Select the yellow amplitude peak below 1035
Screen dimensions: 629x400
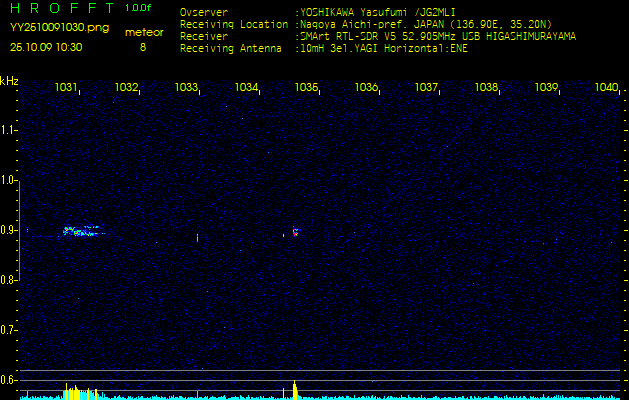point(295,389)
